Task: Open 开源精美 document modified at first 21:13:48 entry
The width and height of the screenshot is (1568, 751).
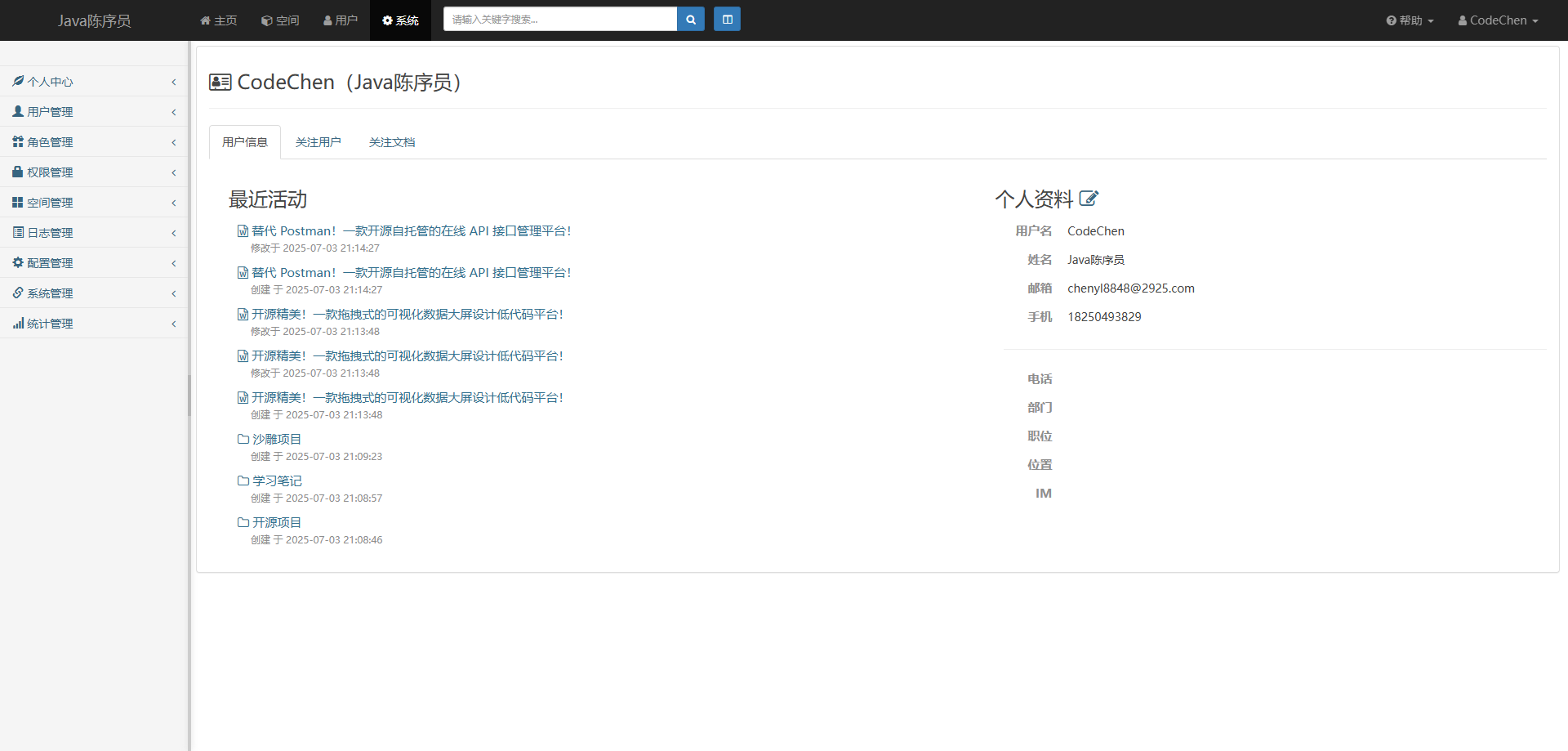Action: tap(408, 315)
